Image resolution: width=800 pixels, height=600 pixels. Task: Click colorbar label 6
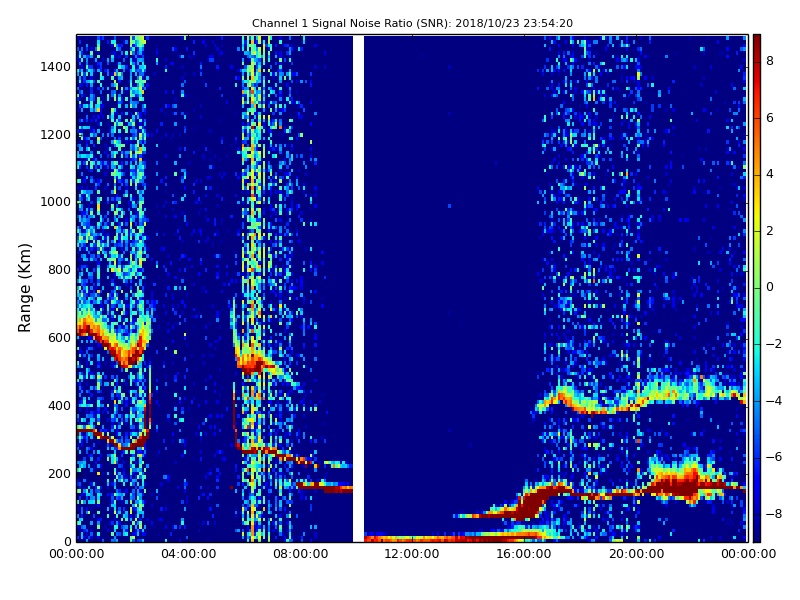769,118
